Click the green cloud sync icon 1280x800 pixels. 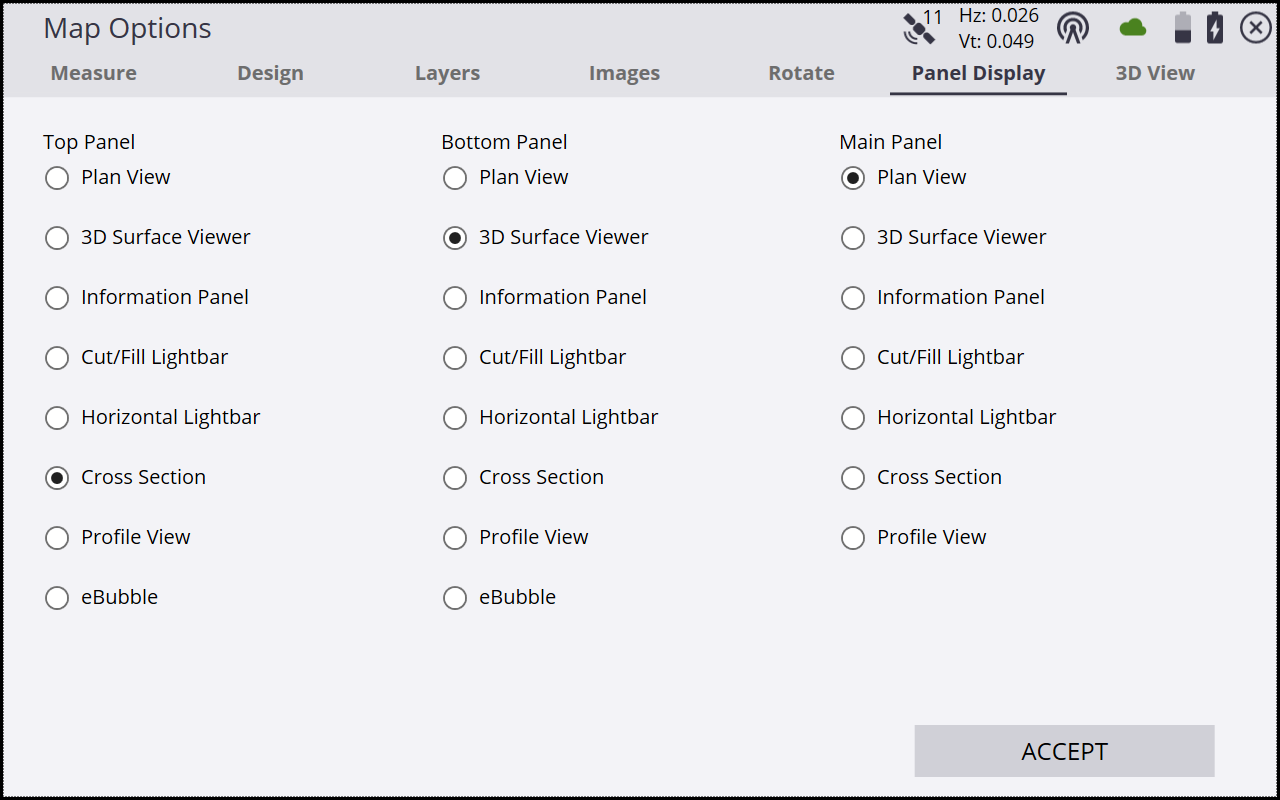pos(1132,27)
